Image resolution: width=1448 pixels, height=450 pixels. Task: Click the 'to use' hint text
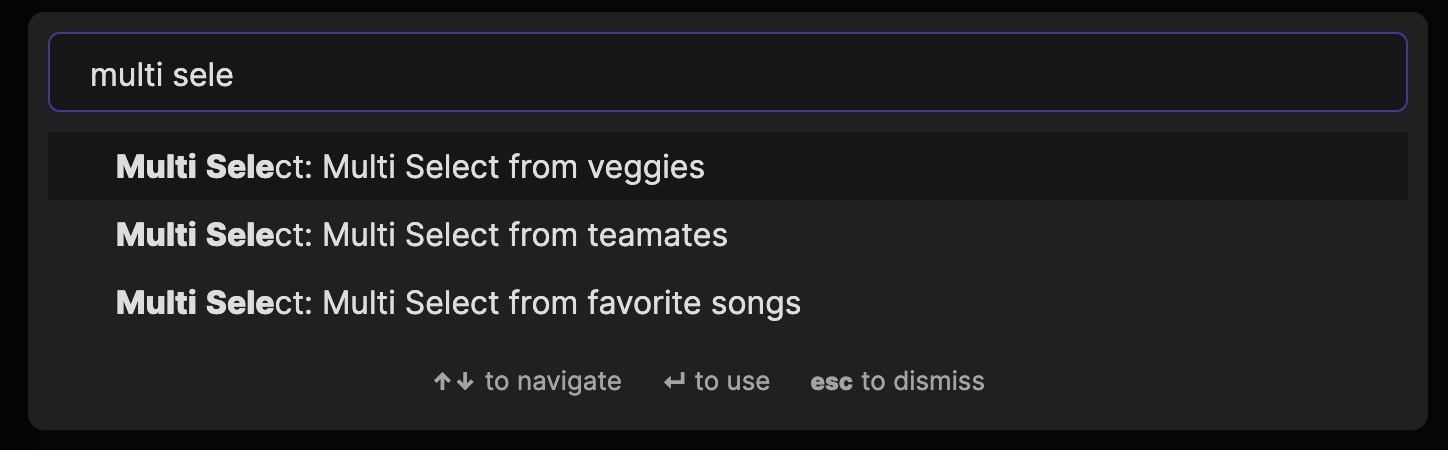tap(732, 381)
